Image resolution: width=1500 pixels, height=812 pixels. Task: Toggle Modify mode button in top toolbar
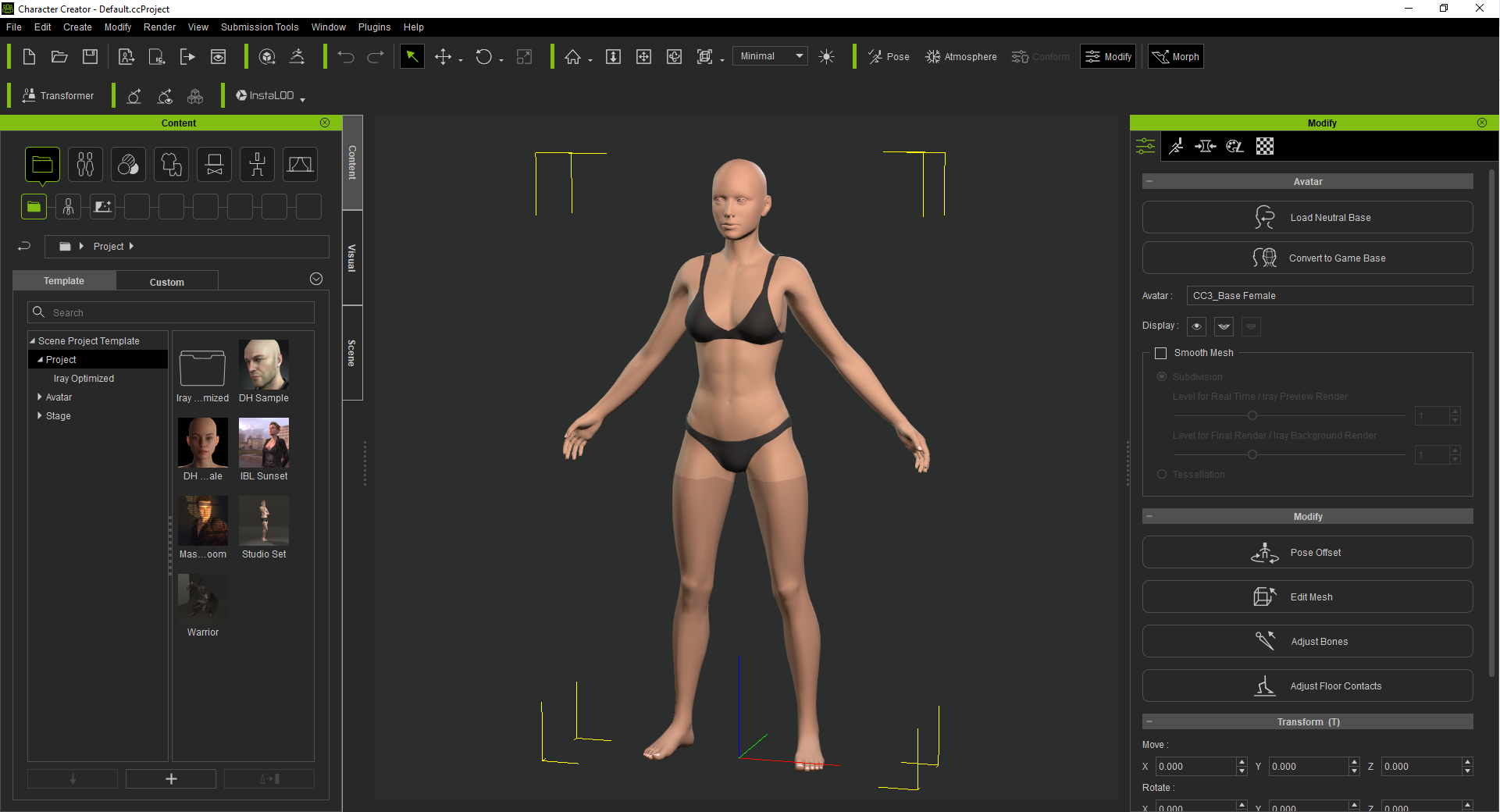(x=1108, y=56)
